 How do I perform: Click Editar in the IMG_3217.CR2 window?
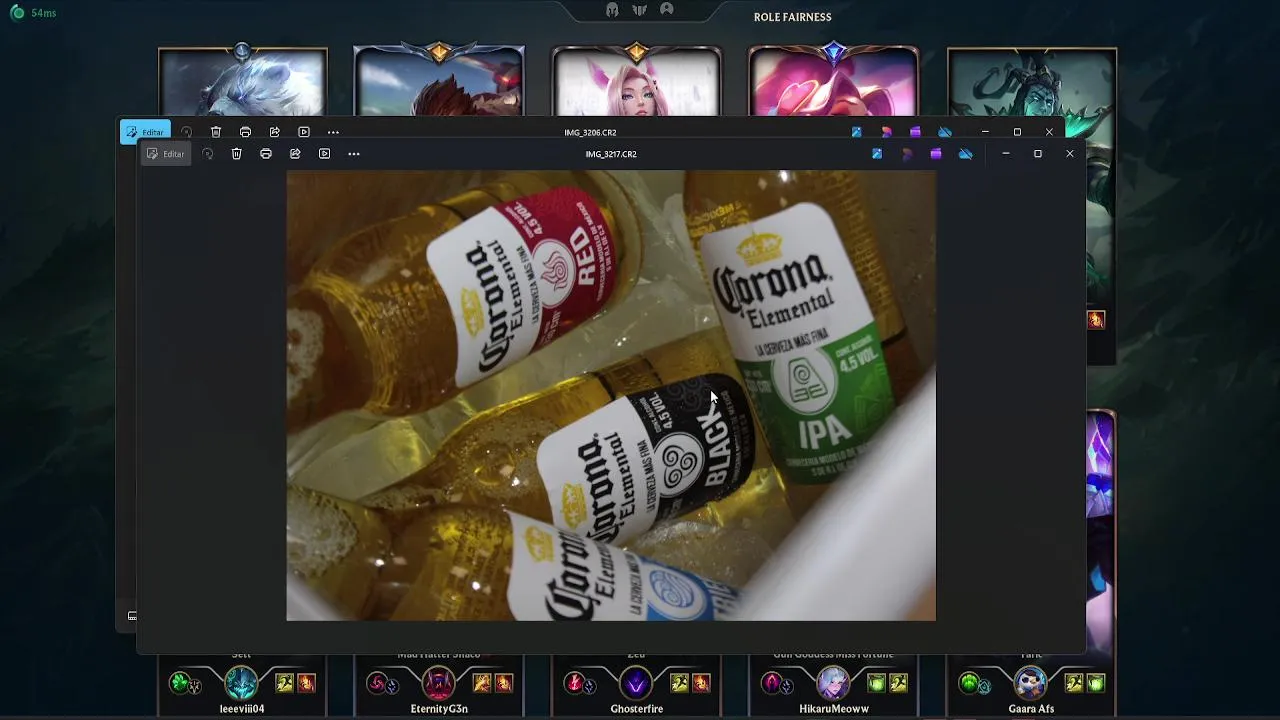point(166,154)
